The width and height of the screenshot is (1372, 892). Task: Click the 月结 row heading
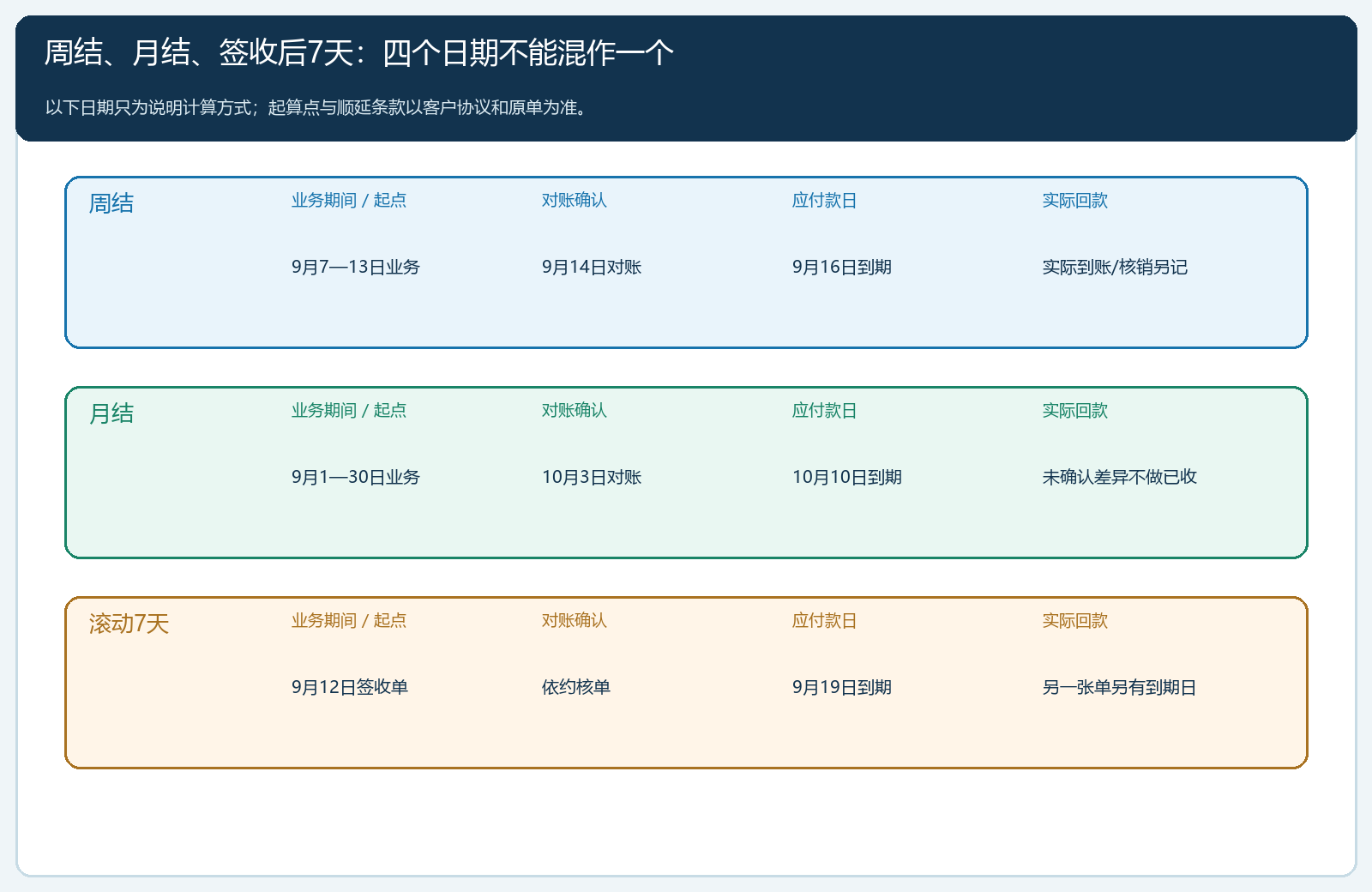(111, 413)
